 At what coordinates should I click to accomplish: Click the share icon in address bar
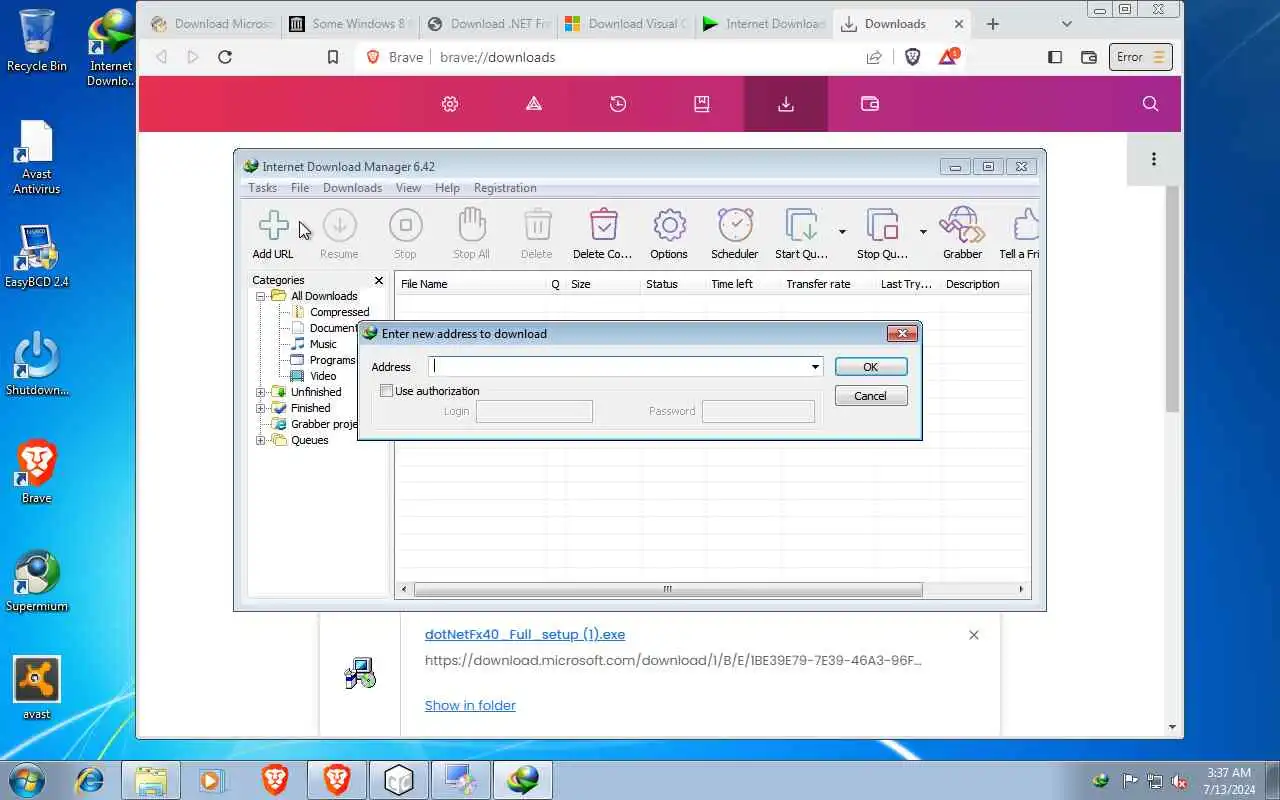coord(874,57)
